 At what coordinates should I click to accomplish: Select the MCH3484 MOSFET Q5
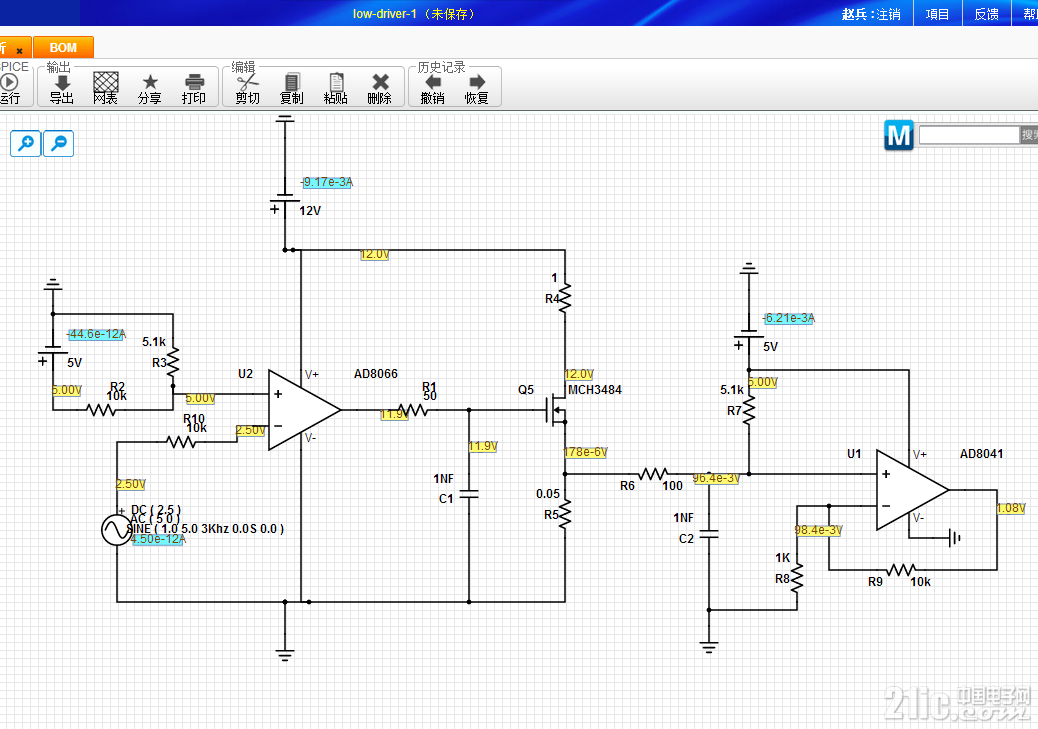(557, 411)
